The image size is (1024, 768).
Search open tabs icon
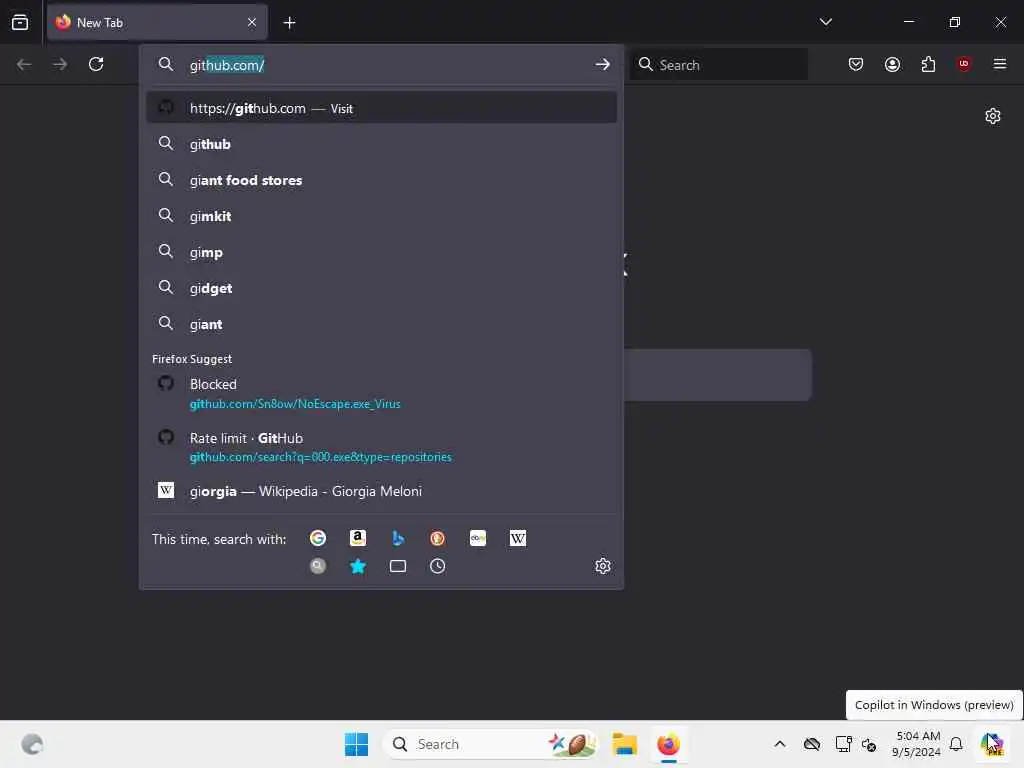398,566
